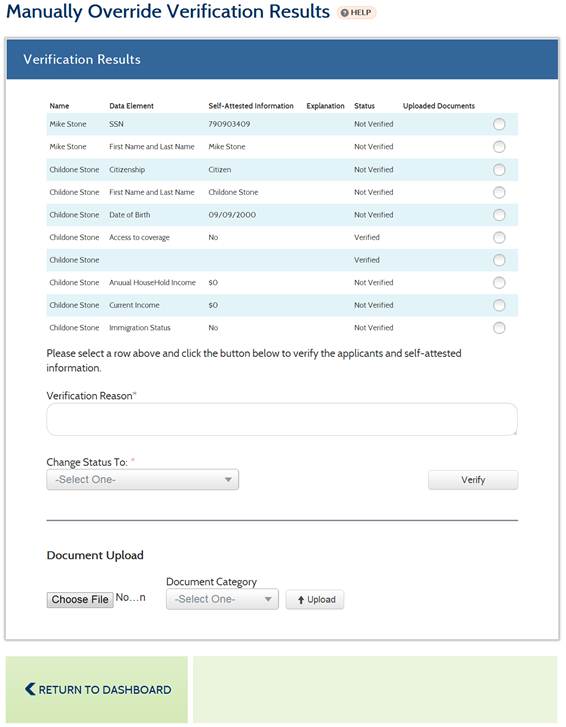Select radio for Immigration Status row

pos(499,328)
